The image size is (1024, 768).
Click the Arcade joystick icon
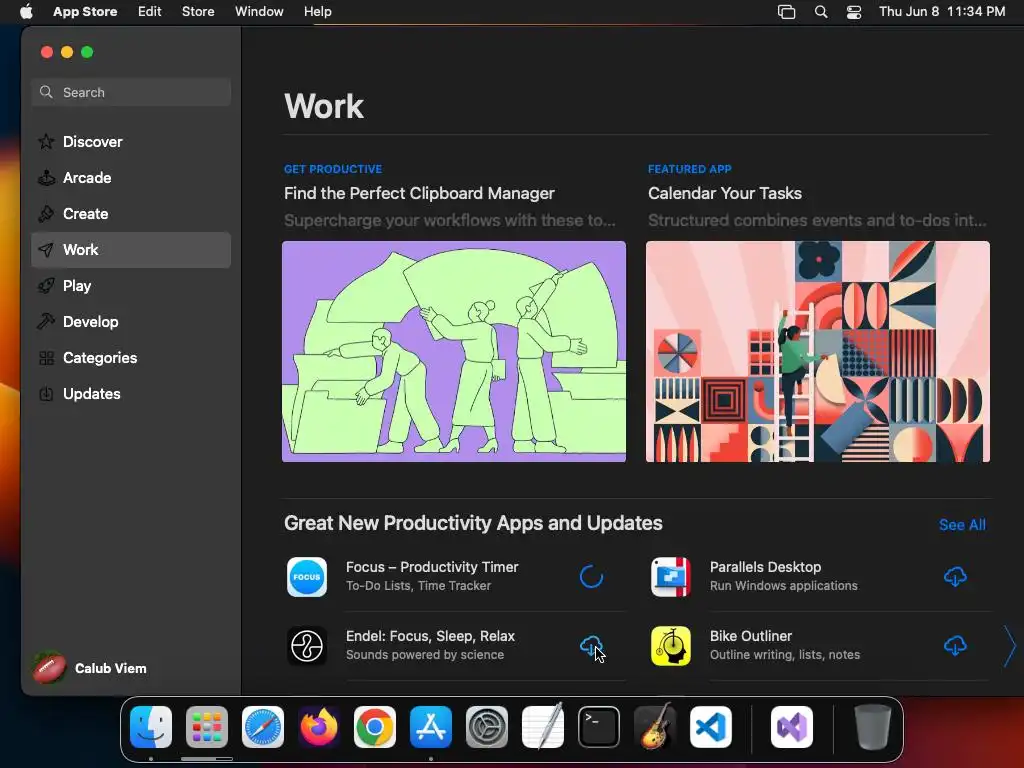pyautogui.click(x=46, y=178)
